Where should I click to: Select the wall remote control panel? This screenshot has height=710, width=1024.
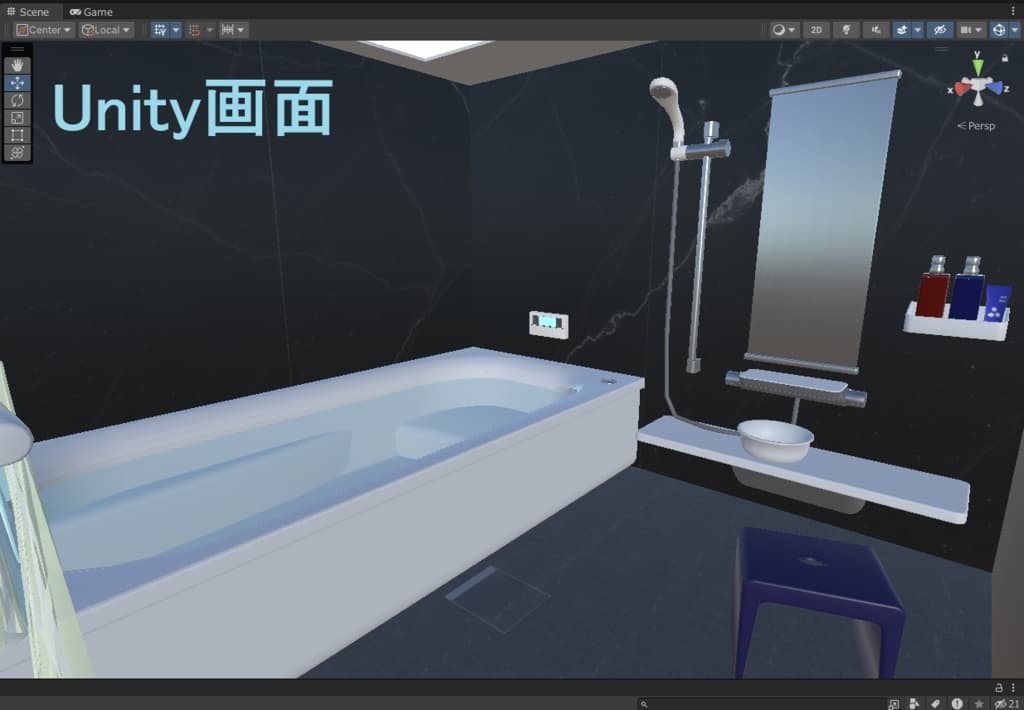[x=548, y=325]
